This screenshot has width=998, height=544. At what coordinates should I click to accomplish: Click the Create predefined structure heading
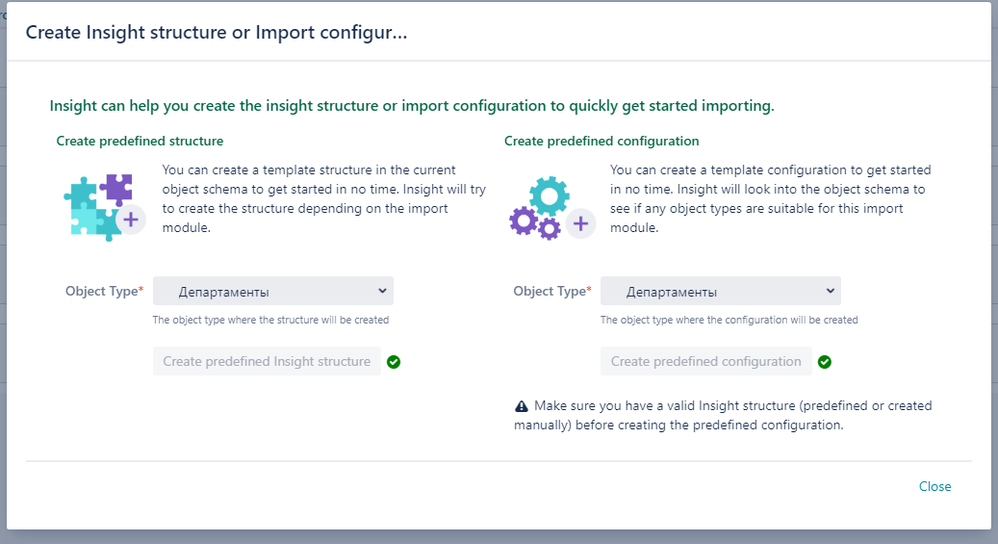[x=139, y=141]
